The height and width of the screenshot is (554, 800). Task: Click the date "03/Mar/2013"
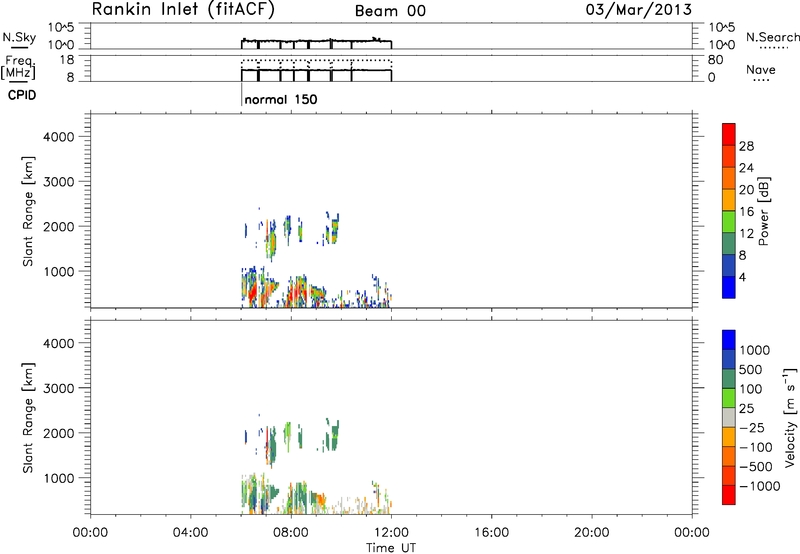point(638,10)
